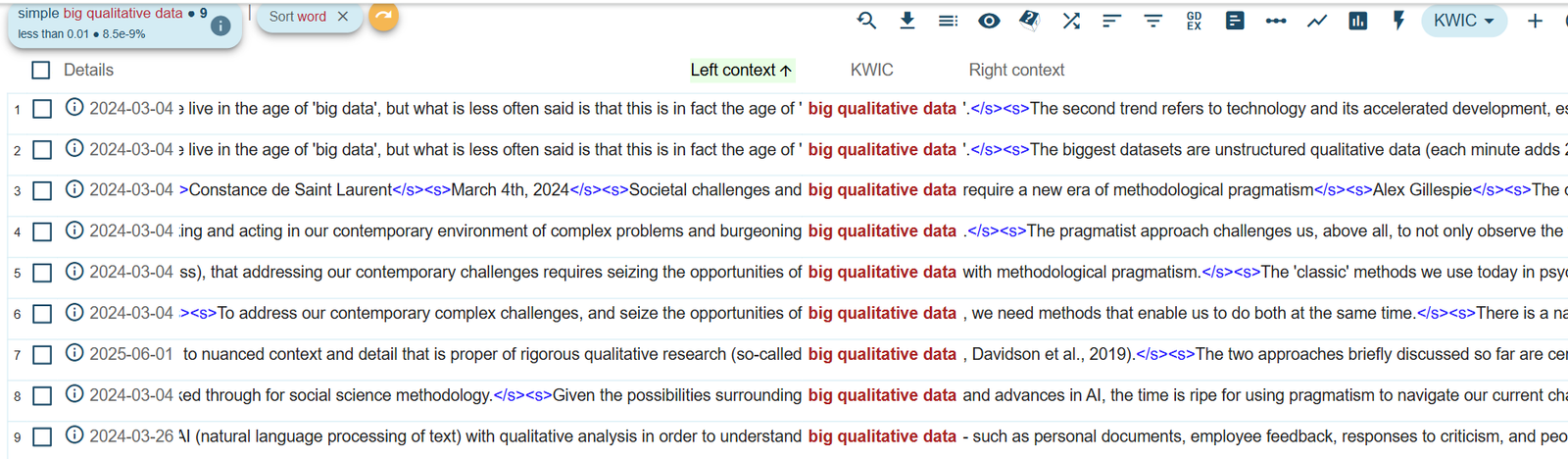
Task: Remove the Sort word chip
Action: pyautogui.click(x=342, y=17)
